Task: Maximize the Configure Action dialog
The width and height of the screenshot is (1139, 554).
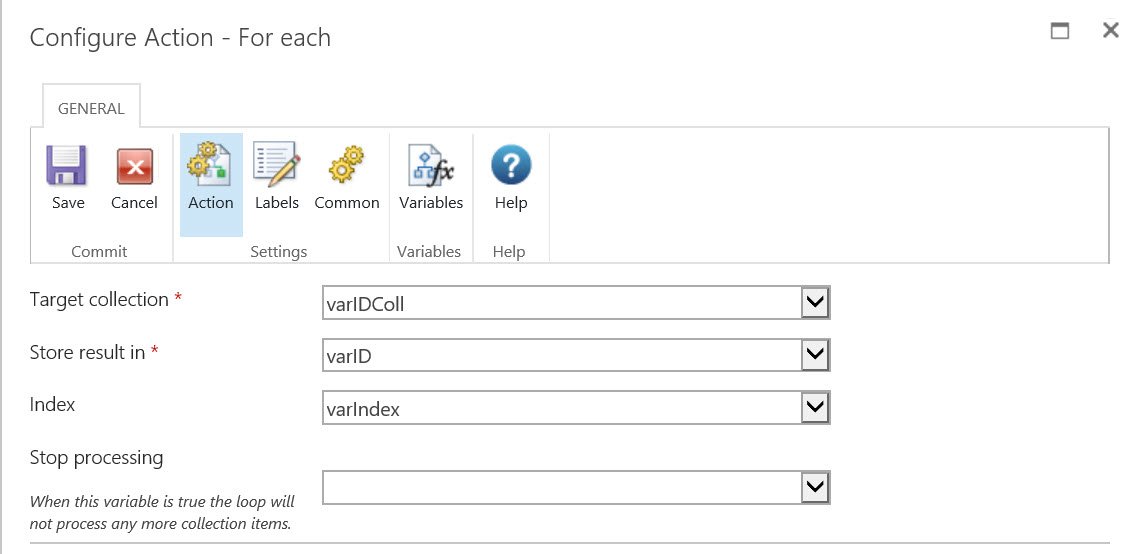Action: click(1060, 31)
